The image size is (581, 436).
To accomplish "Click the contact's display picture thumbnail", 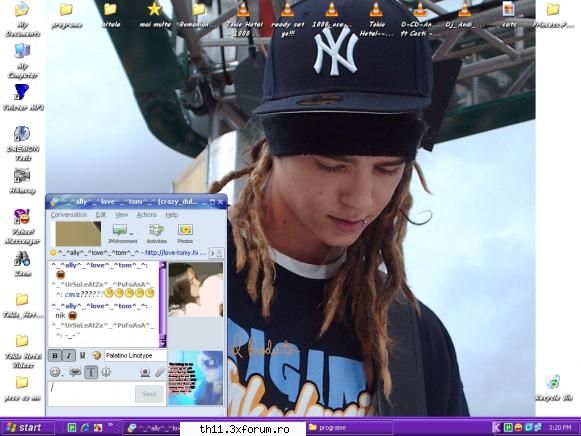I will pos(196,290).
